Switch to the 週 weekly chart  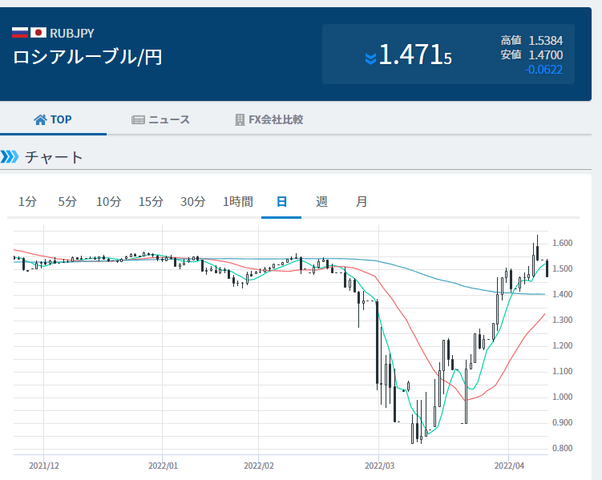322,201
